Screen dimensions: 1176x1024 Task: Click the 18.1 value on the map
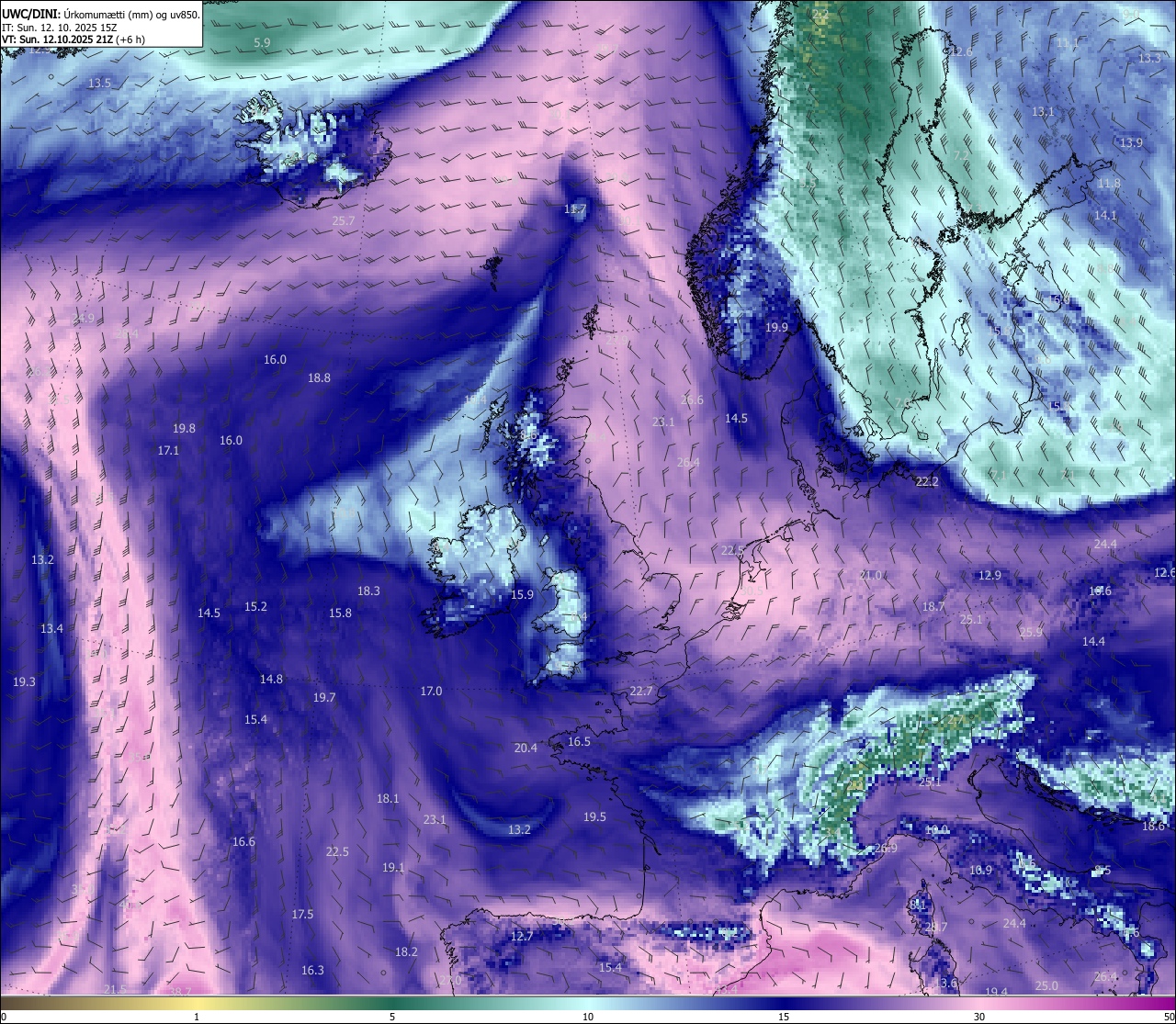388,798
